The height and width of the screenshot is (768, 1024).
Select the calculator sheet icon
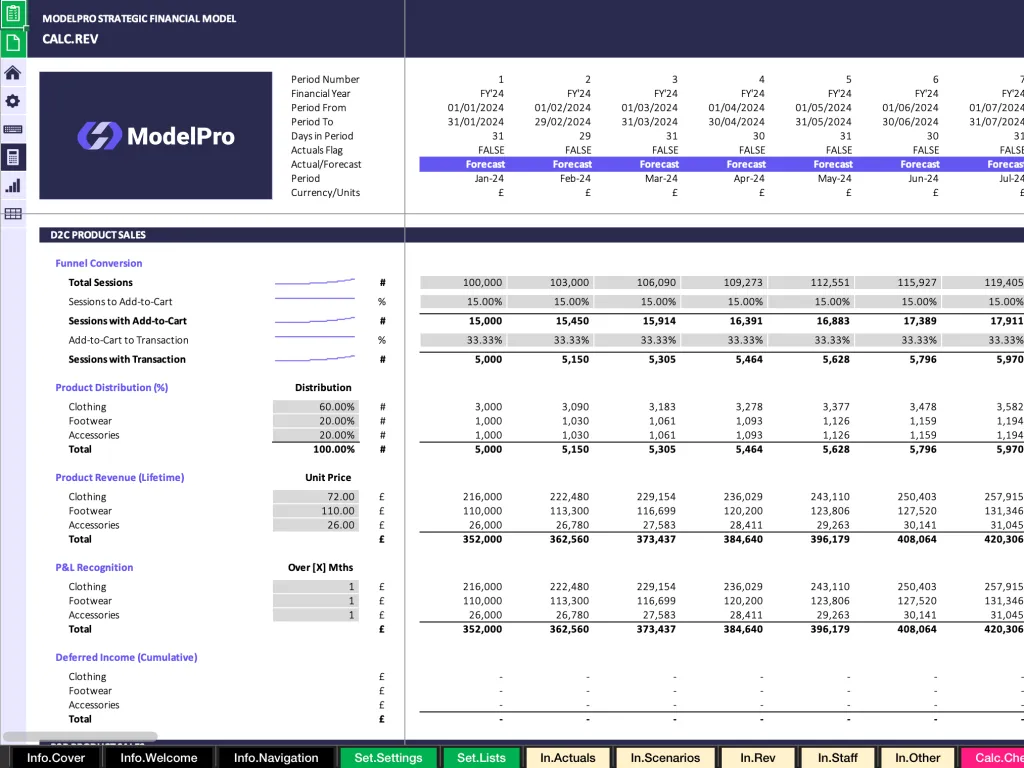(x=13, y=157)
